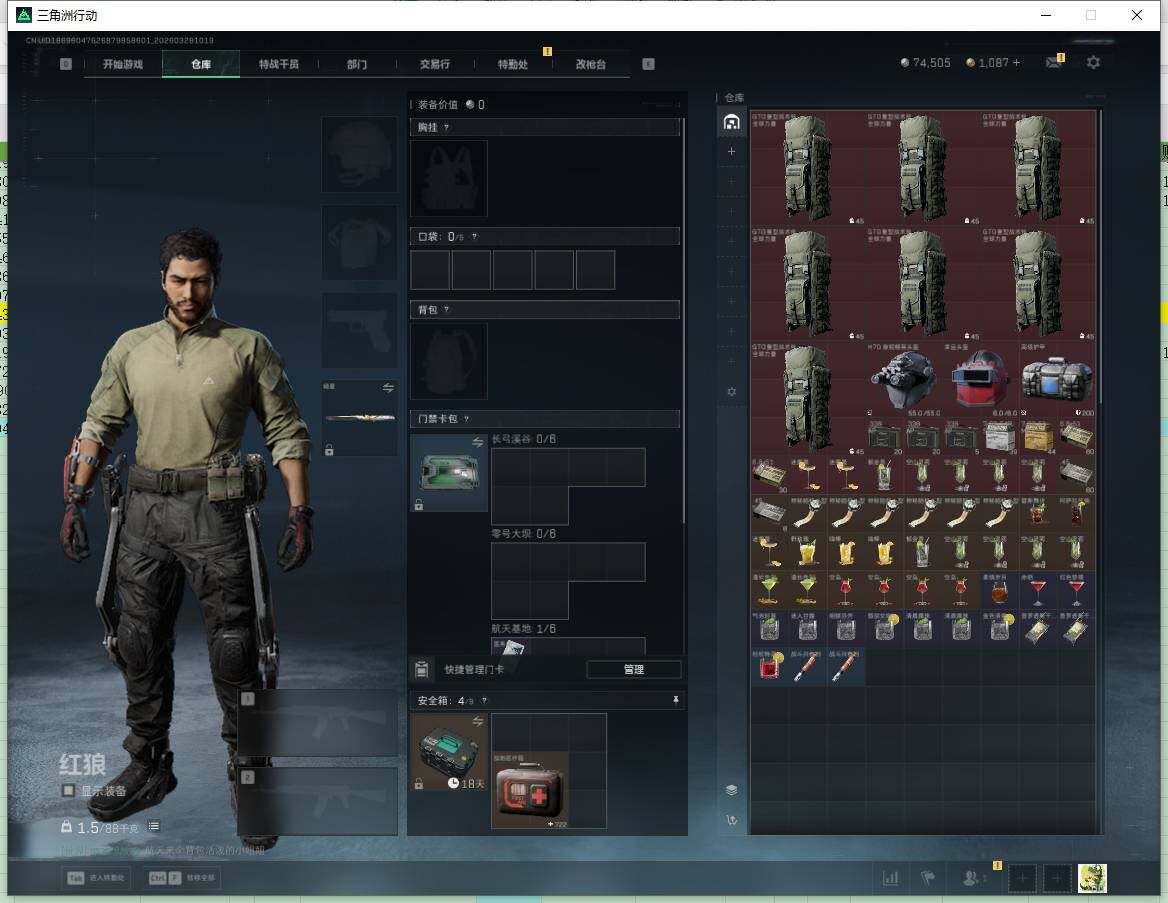Open warehouse sidebar settings gear
The width and height of the screenshot is (1168, 903).
[731, 392]
